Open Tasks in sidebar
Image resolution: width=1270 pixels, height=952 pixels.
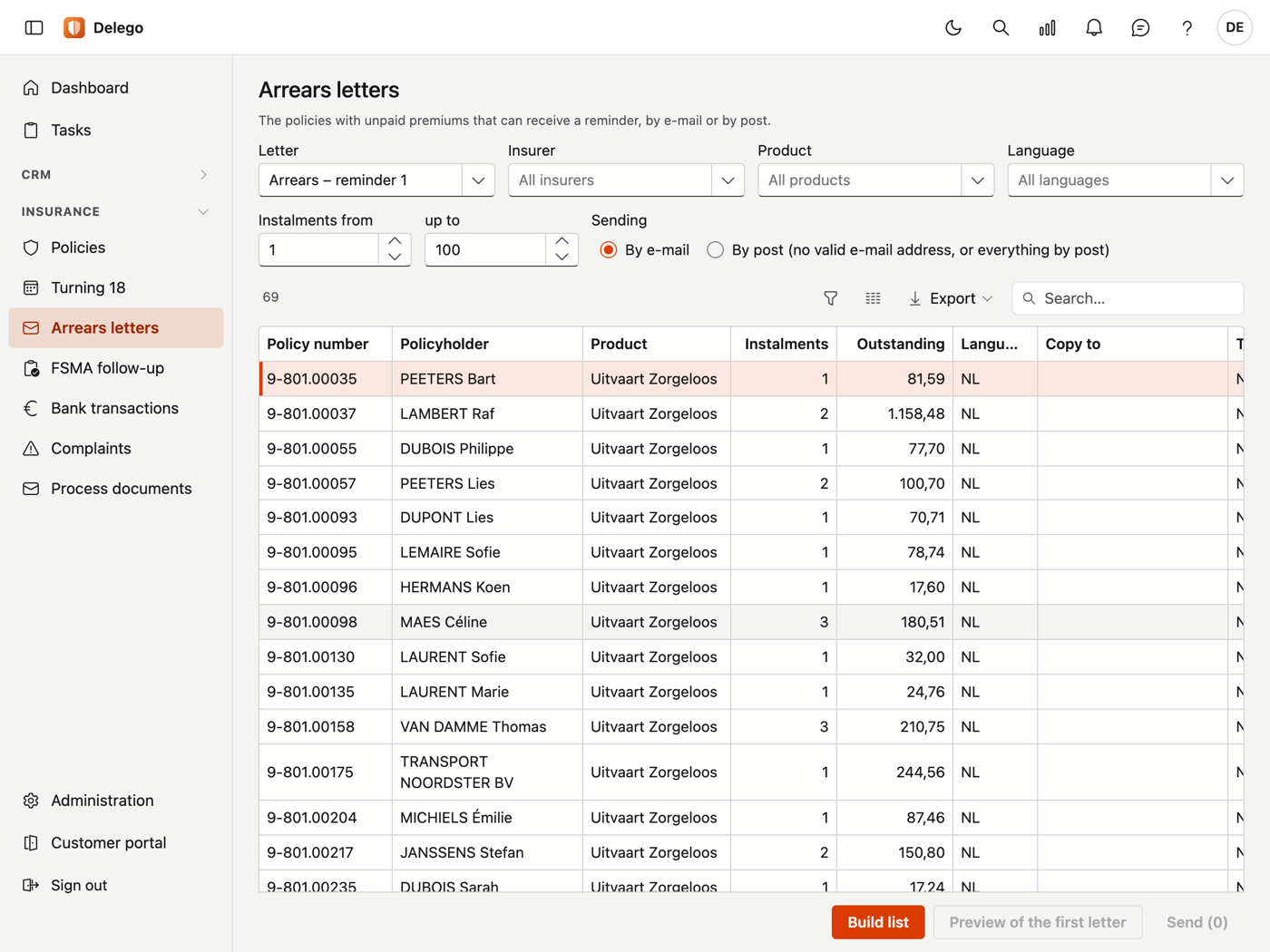click(116, 130)
